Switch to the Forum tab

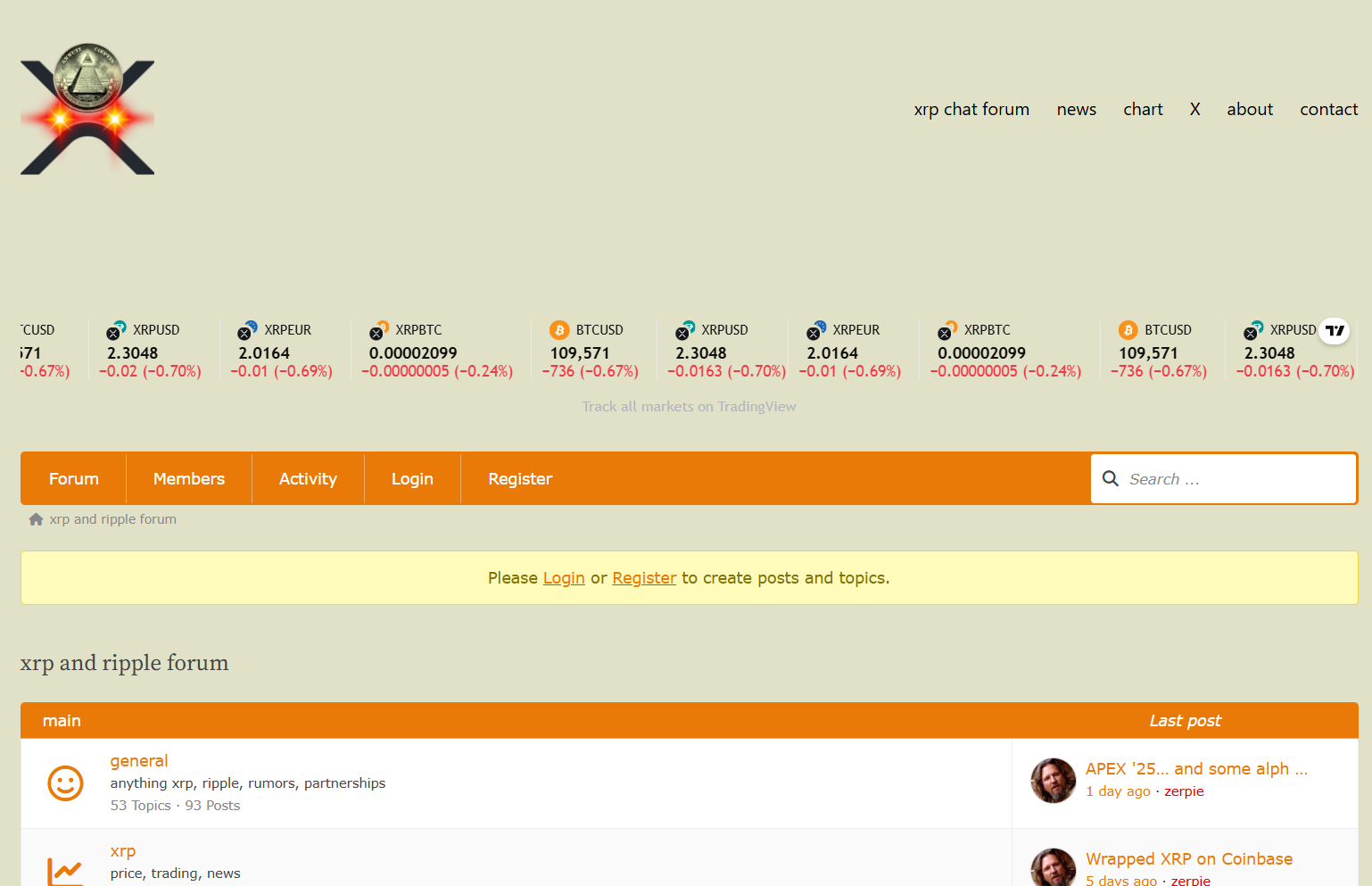74,479
